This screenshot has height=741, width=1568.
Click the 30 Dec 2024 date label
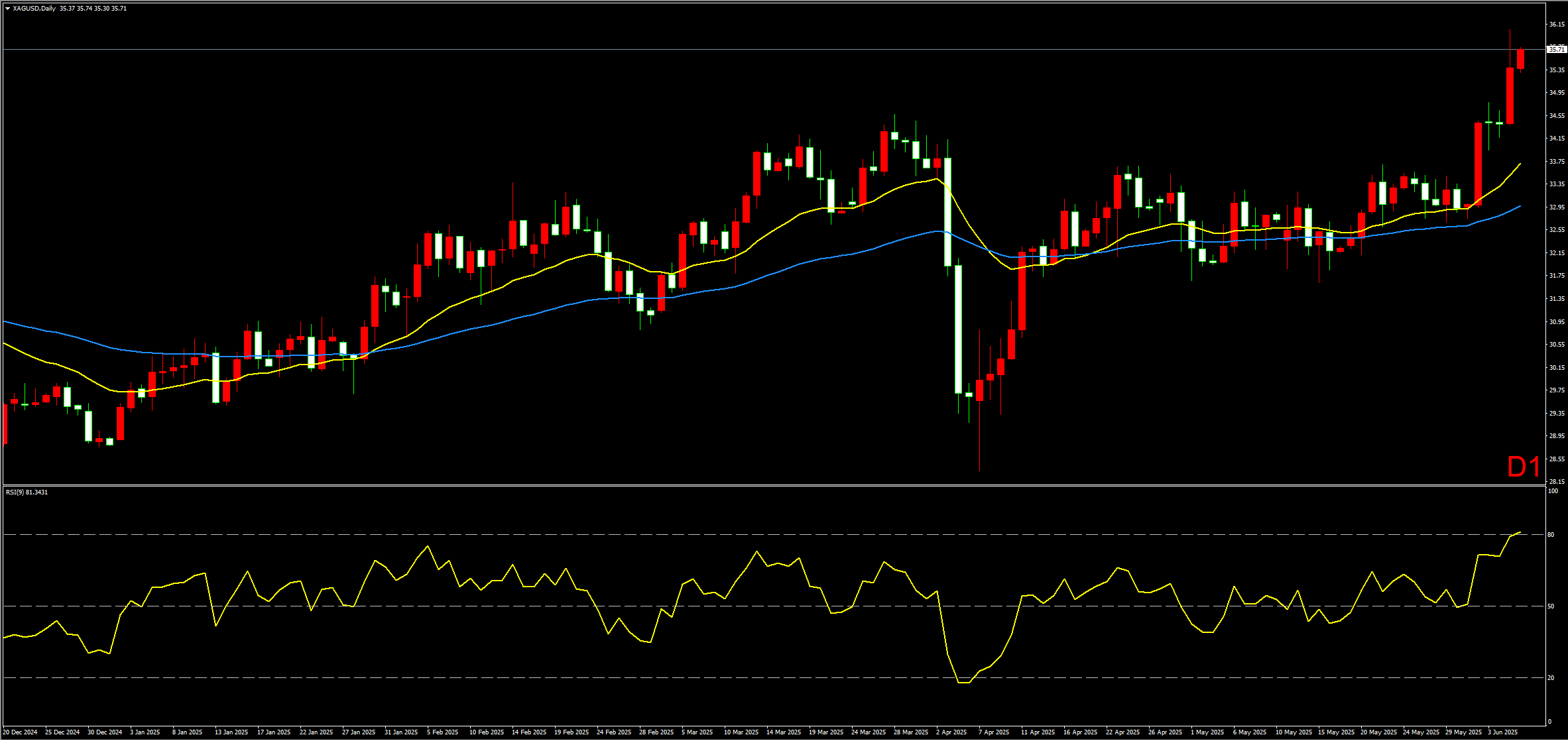(x=105, y=732)
